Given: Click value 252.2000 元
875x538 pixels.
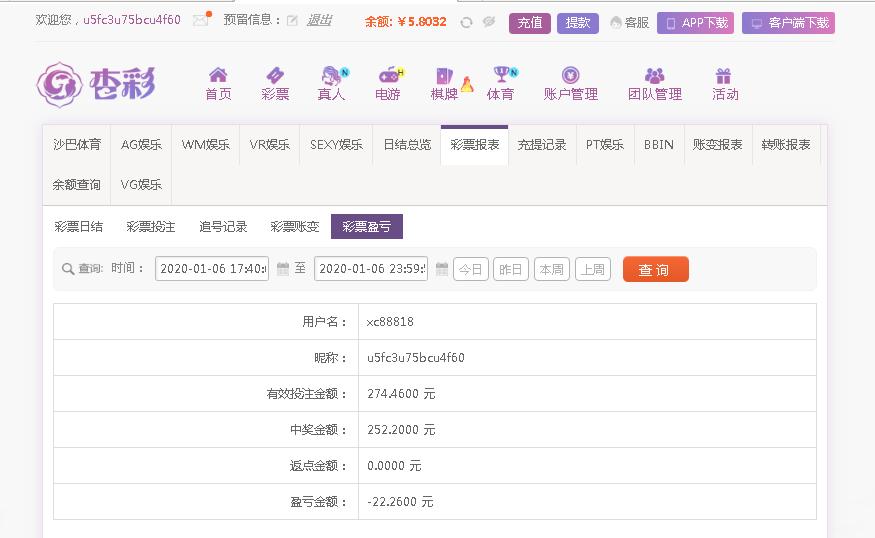Looking at the screenshot, I should (401, 430).
